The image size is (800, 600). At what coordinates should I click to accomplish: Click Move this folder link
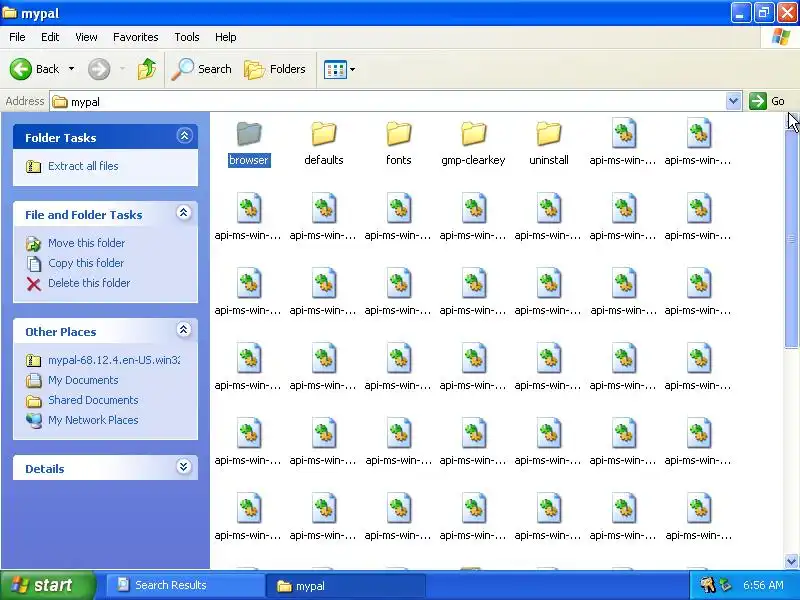(86, 243)
